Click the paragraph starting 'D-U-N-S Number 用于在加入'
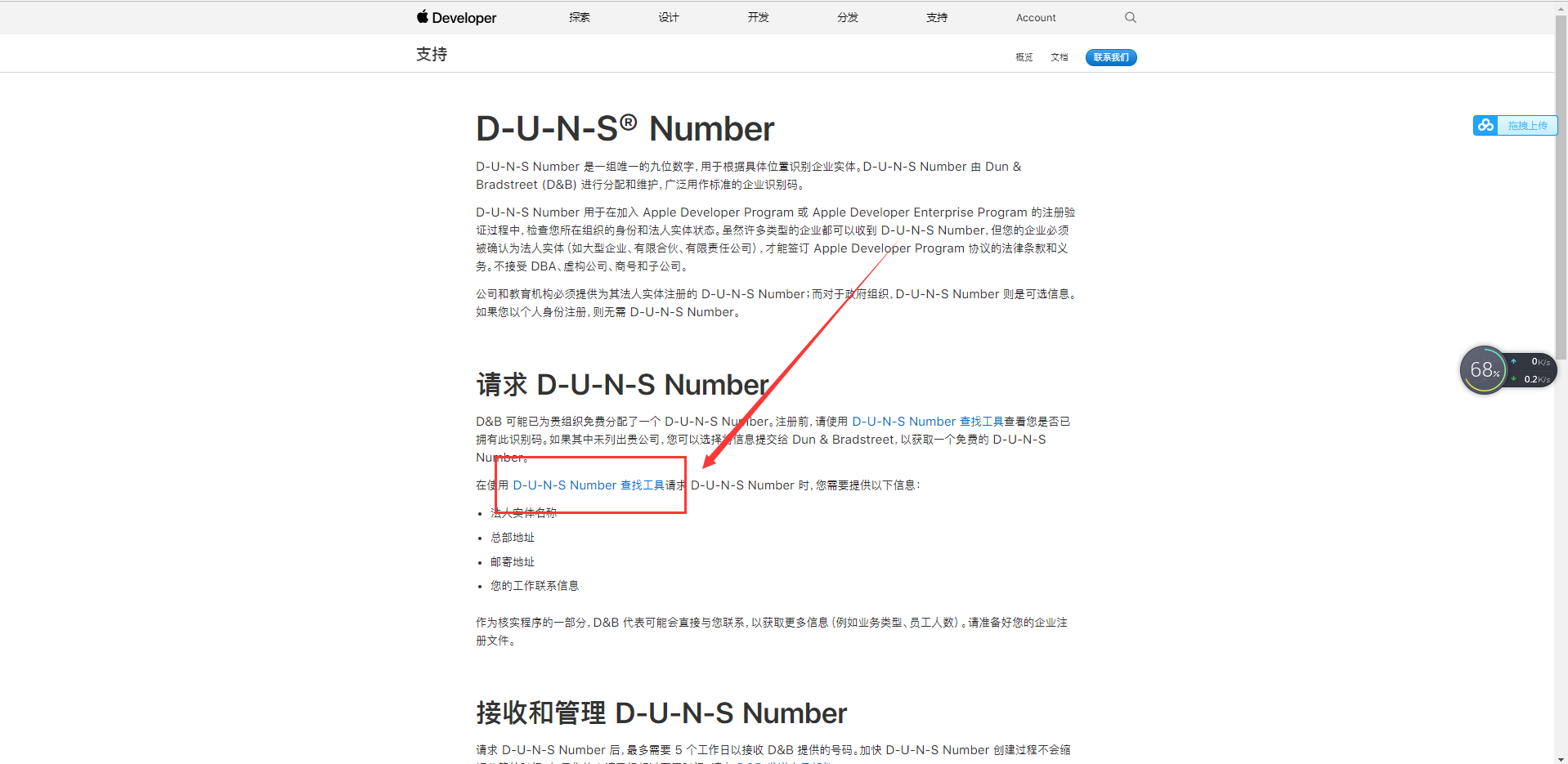 (776, 239)
